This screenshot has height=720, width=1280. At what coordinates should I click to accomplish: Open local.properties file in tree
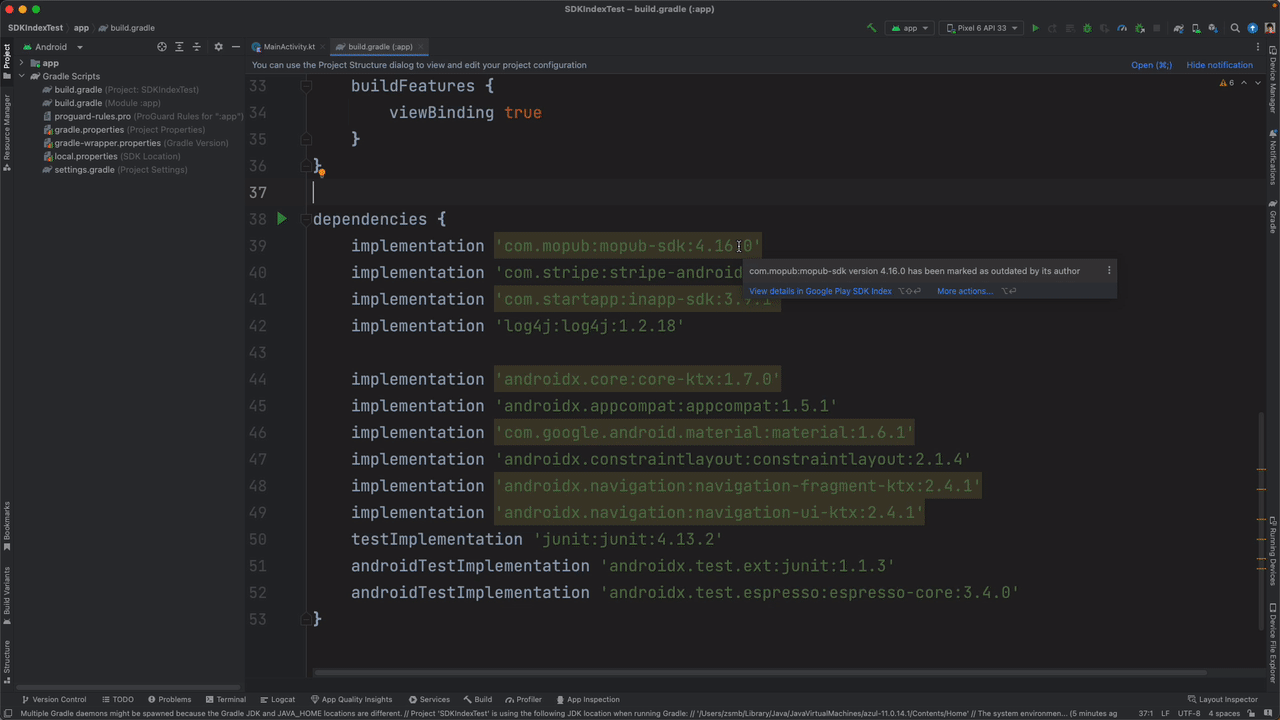[x=111, y=157]
